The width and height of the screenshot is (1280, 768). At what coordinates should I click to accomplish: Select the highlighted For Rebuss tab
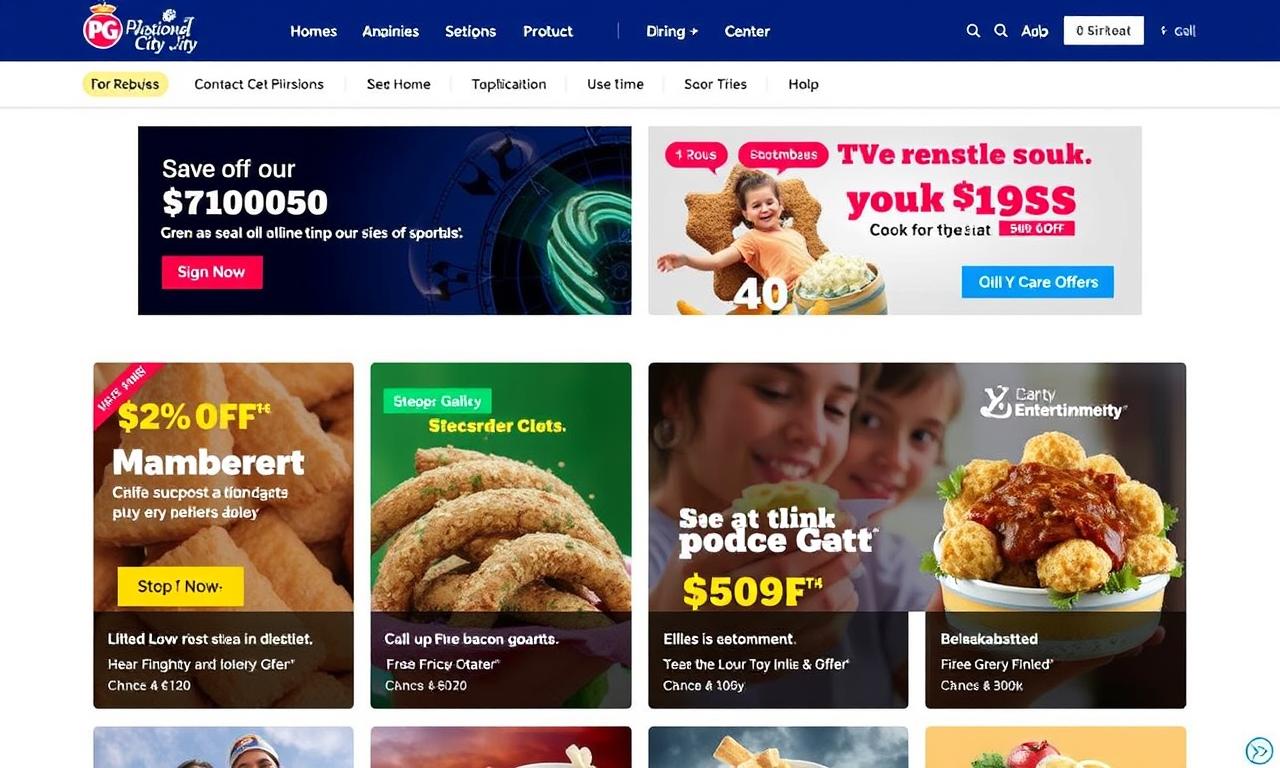point(125,84)
